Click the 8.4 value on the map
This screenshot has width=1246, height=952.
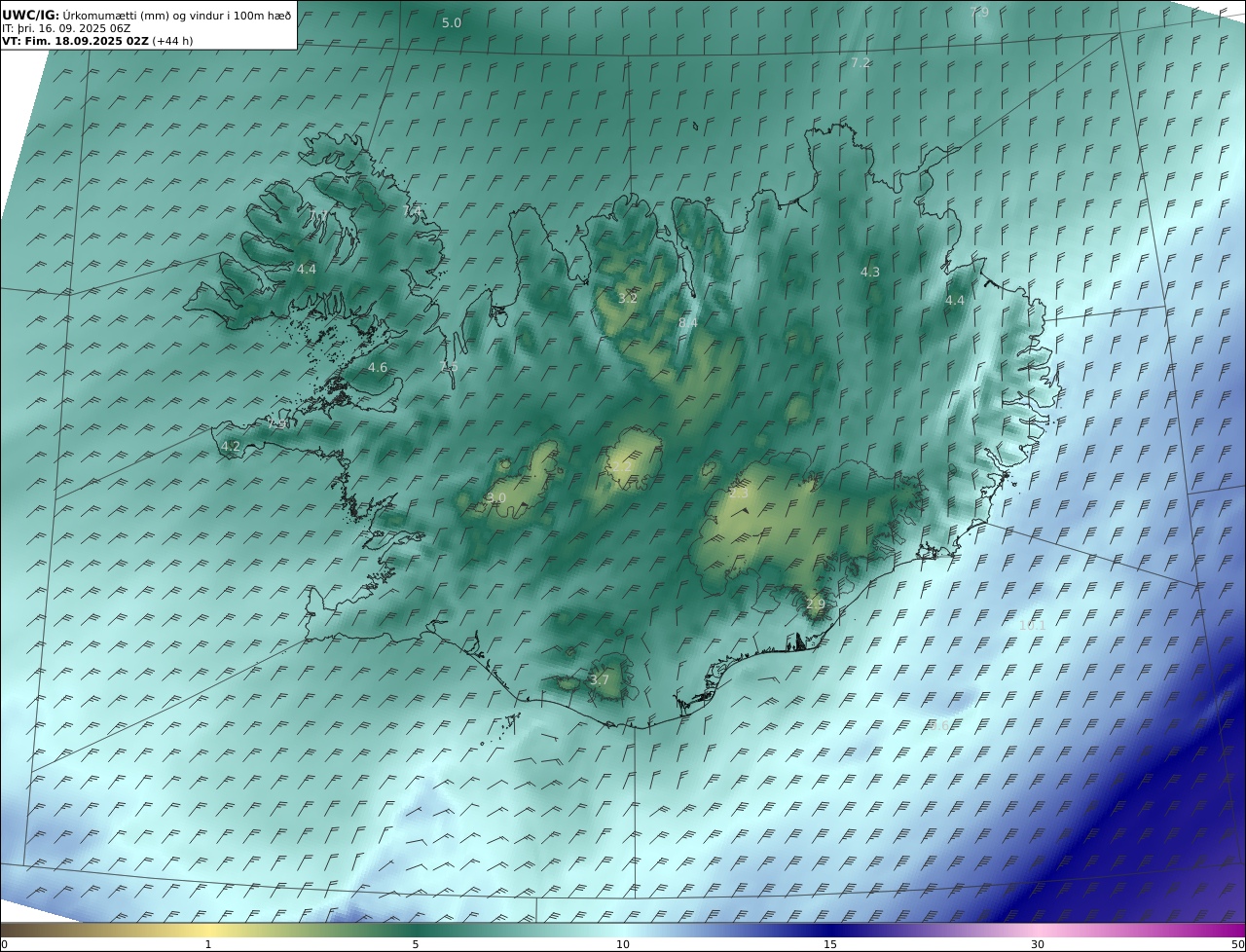point(688,322)
